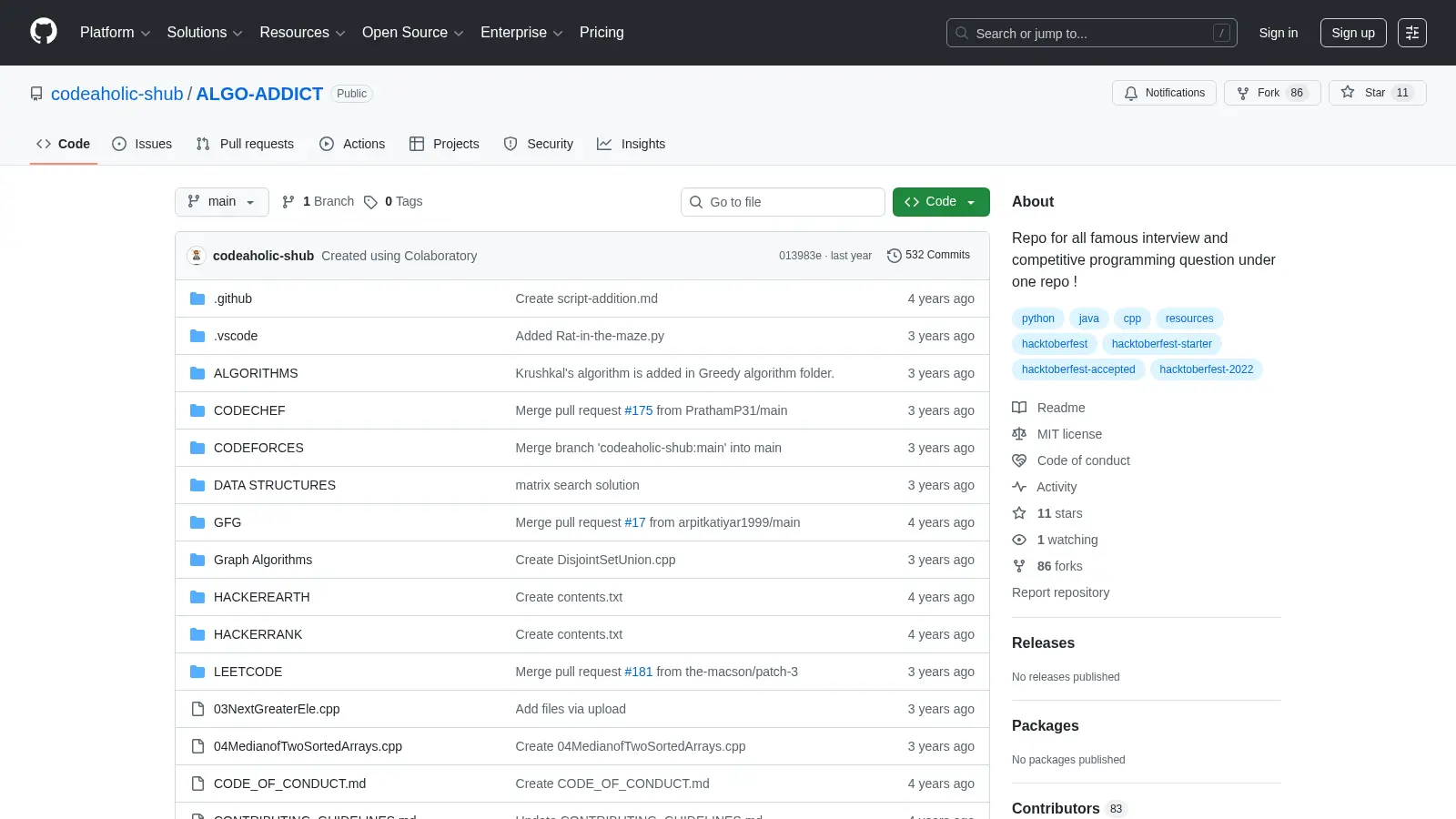Viewport: 1456px width, 819px height.
Task: Click the ALGORITHMS folder icon
Action: (197, 373)
